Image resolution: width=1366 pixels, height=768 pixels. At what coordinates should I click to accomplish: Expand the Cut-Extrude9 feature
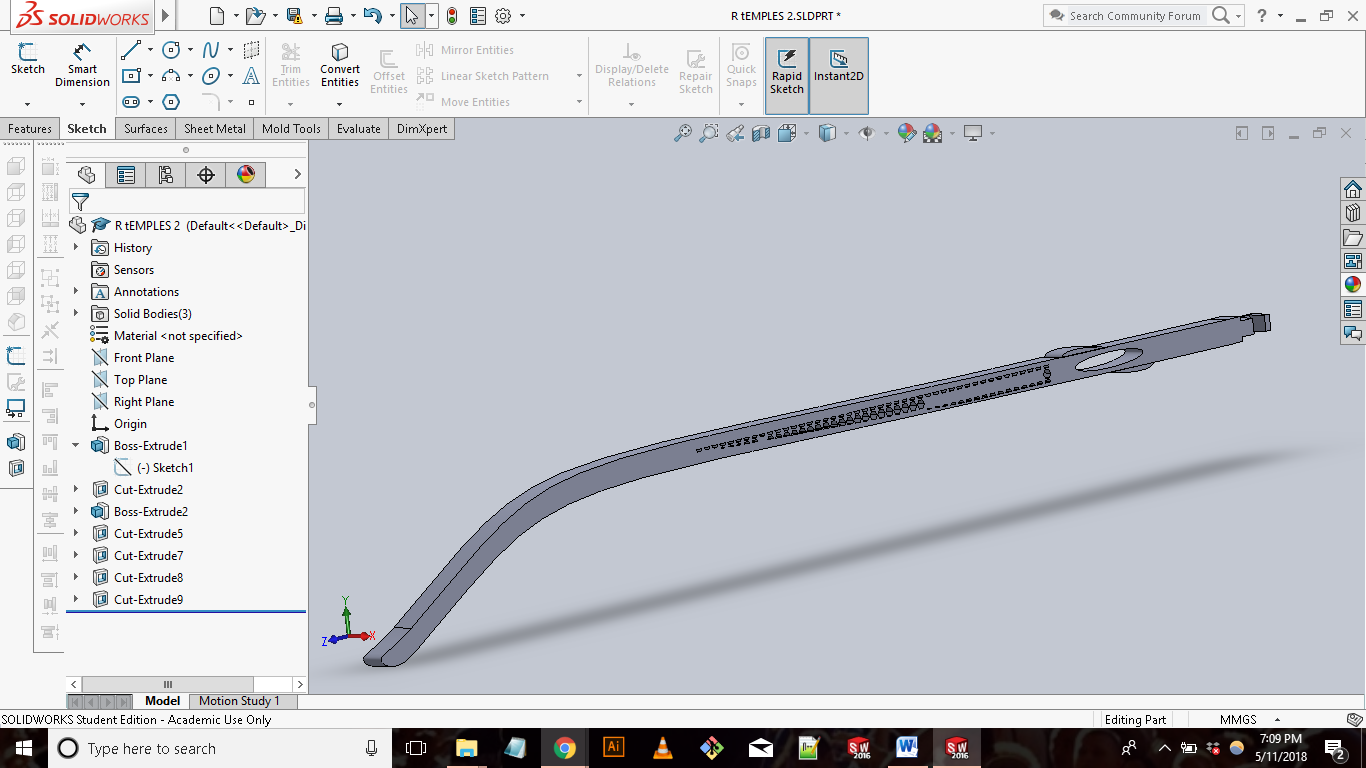tap(76, 600)
